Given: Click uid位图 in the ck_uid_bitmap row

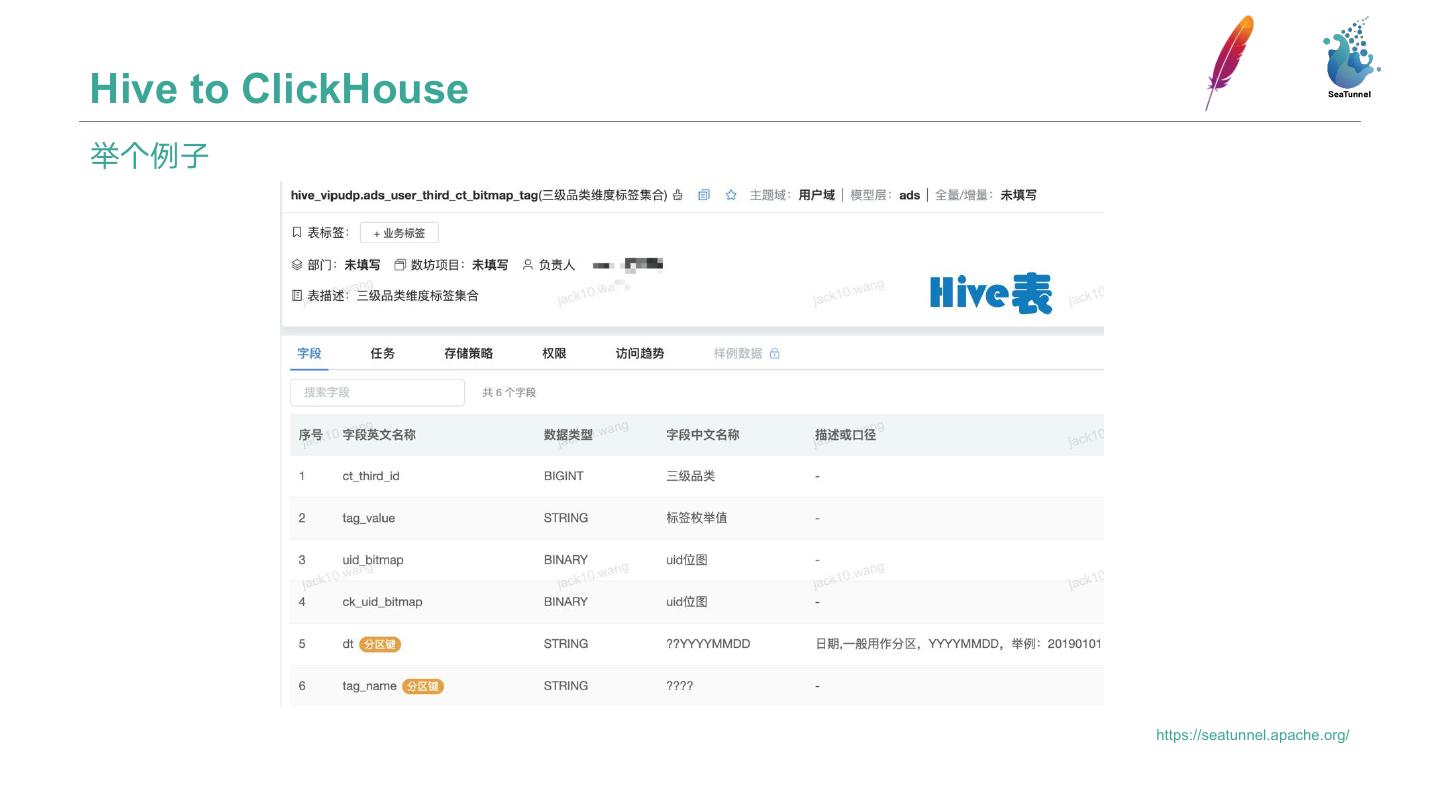Looking at the screenshot, I should tap(687, 602).
